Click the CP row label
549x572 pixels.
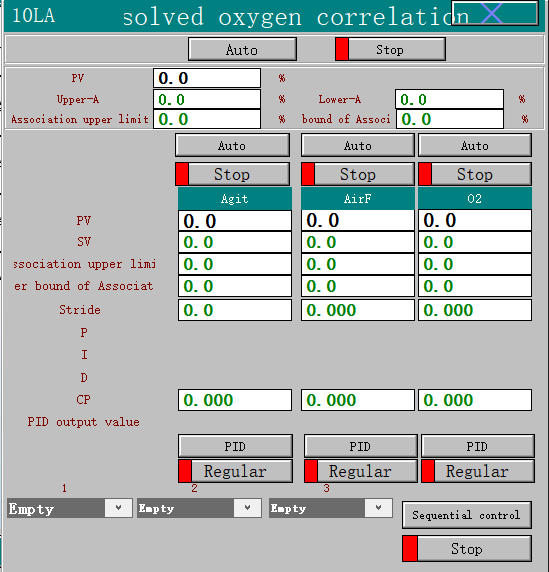pos(84,400)
